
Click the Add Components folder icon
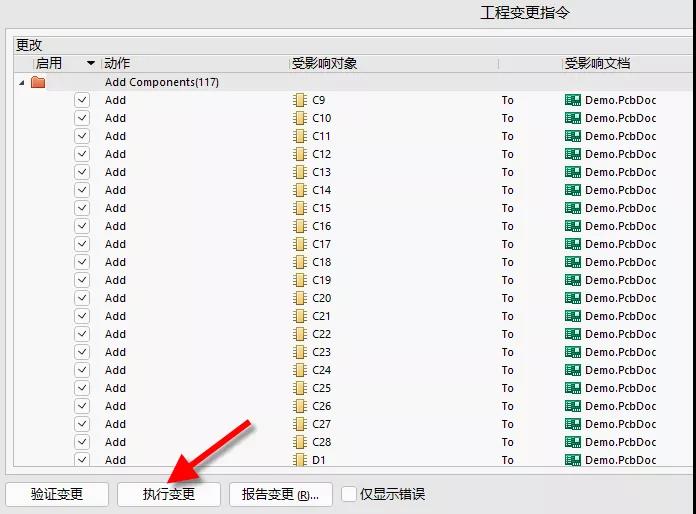[38, 82]
